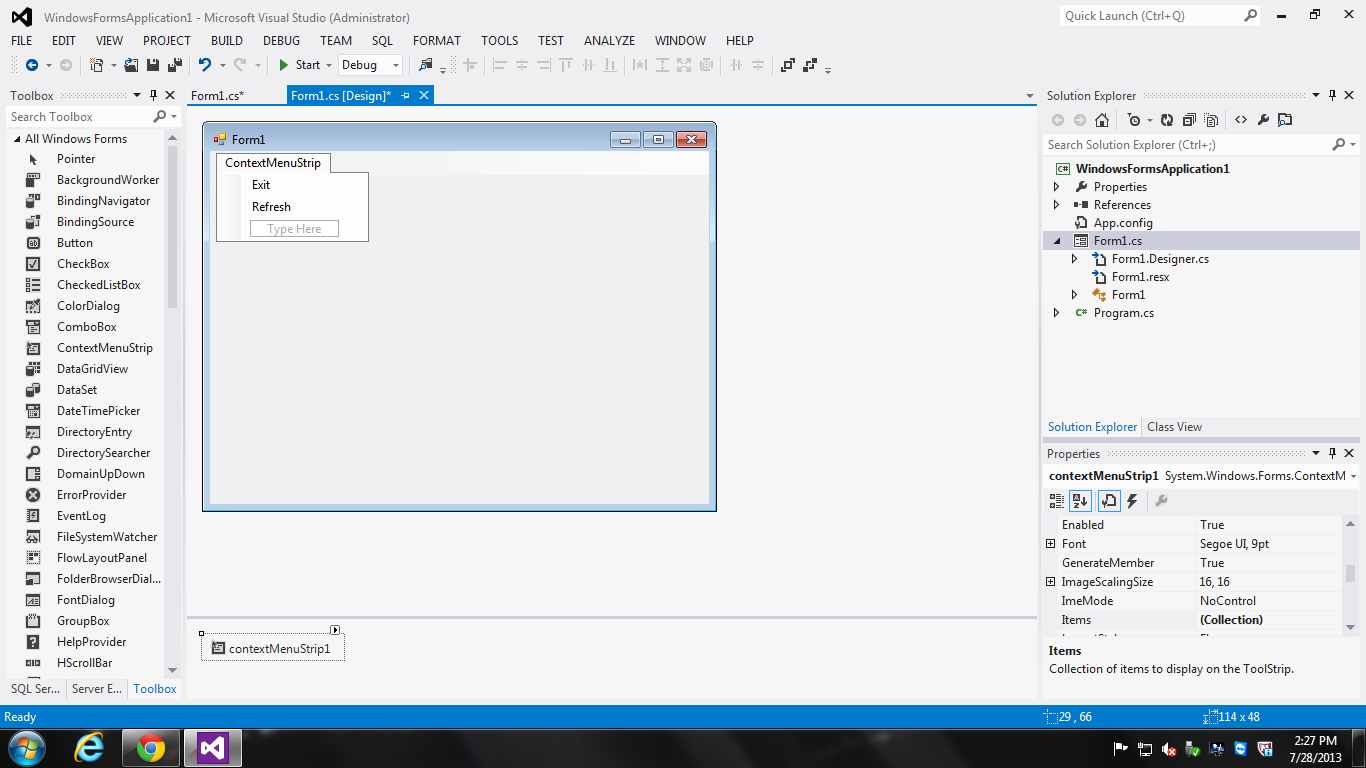Select App.config in Solution Explorer

pos(1123,223)
